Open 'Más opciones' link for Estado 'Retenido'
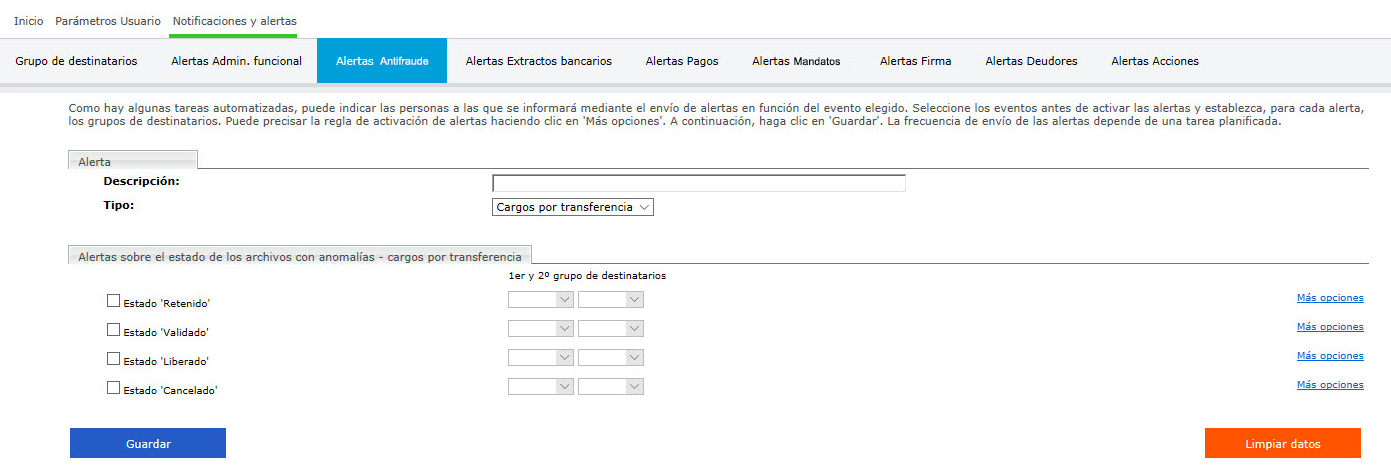 1329,298
